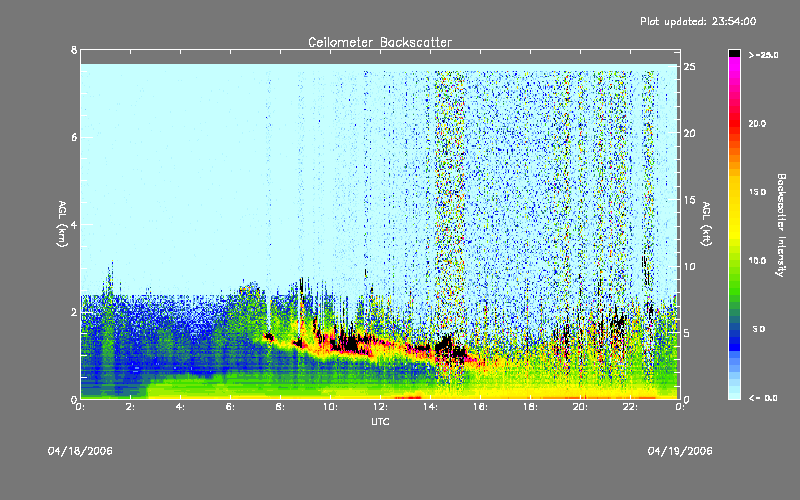Image resolution: width=800 pixels, height=500 pixels.
Task: Click the "Plot updated: 23:54:00" timestamp
Action: coord(698,21)
